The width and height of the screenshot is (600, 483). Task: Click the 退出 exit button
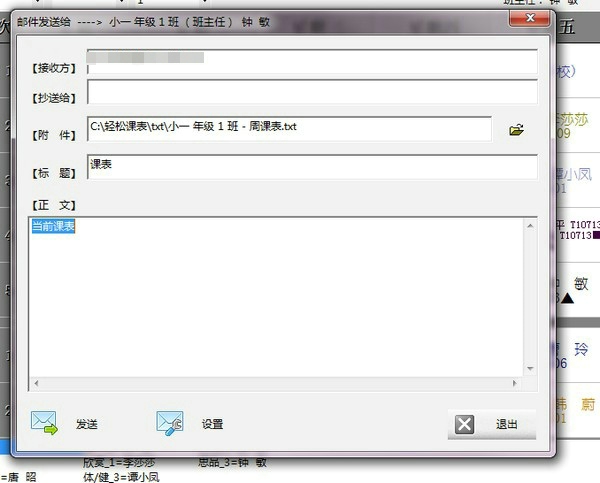492,424
